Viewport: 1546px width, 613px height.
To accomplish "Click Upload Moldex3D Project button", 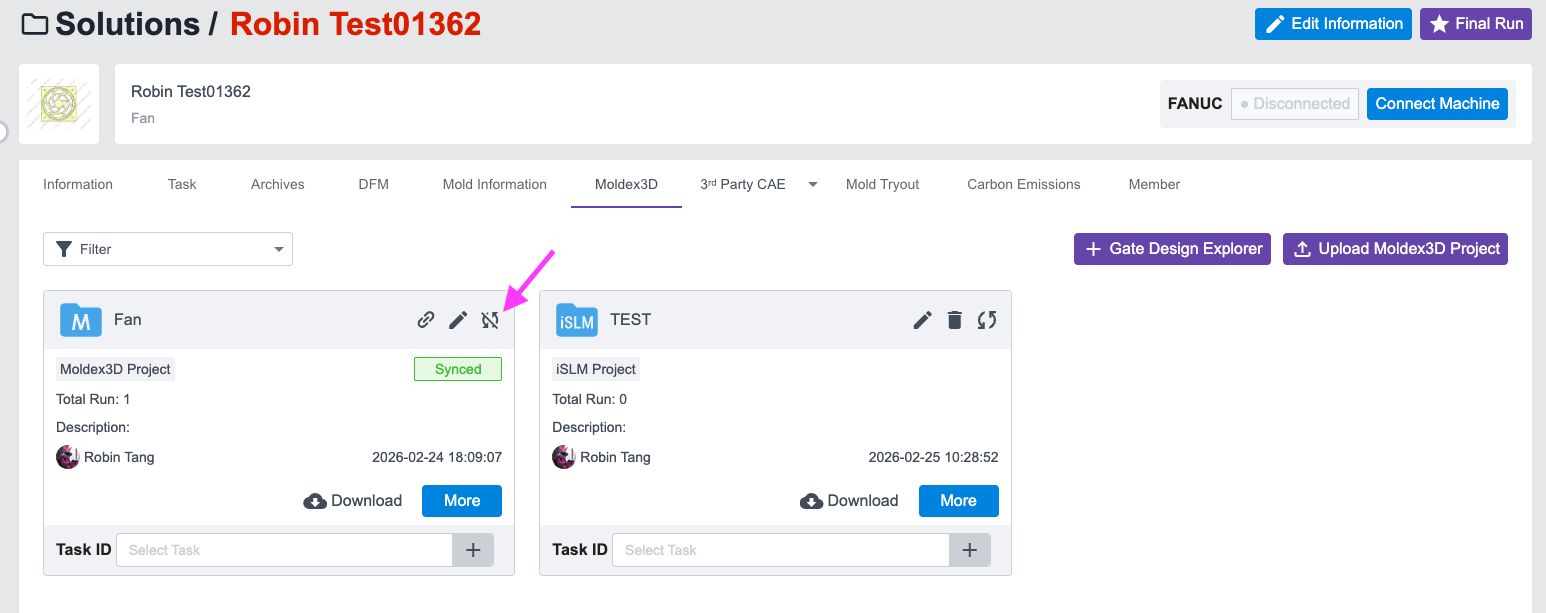I will click(x=1395, y=249).
